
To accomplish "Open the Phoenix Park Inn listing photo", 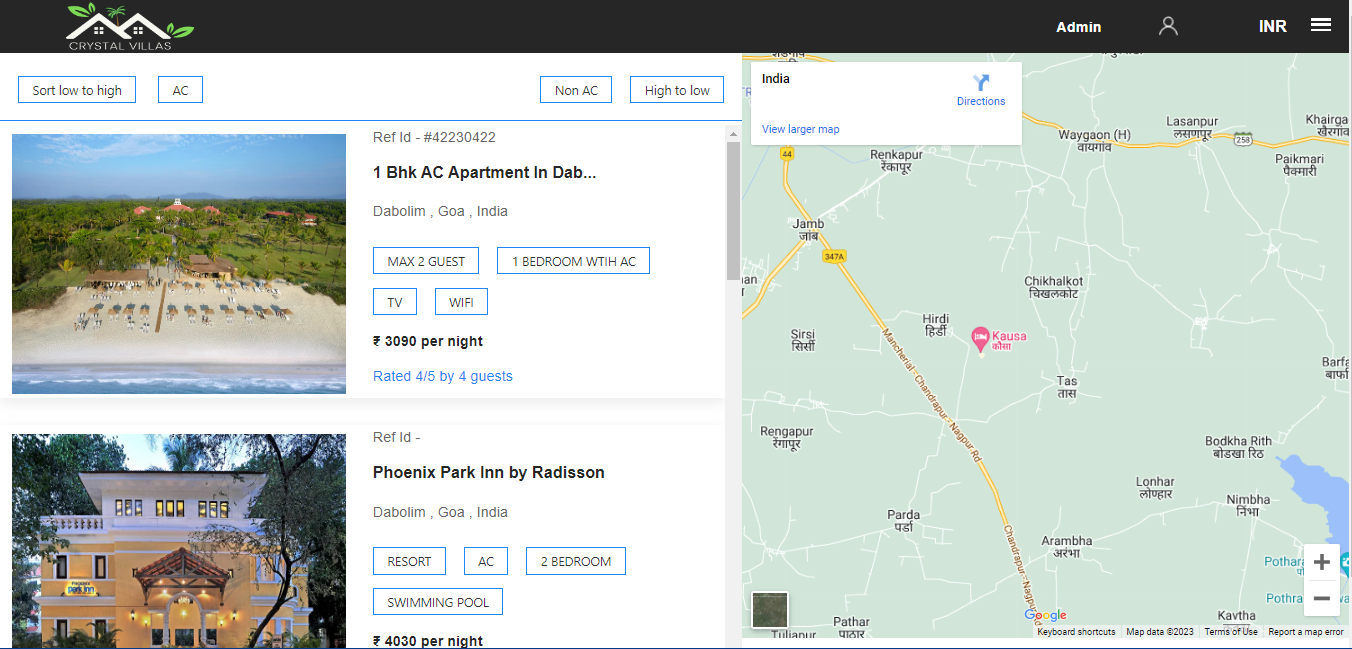I will pyautogui.click(x=178, y=540).
